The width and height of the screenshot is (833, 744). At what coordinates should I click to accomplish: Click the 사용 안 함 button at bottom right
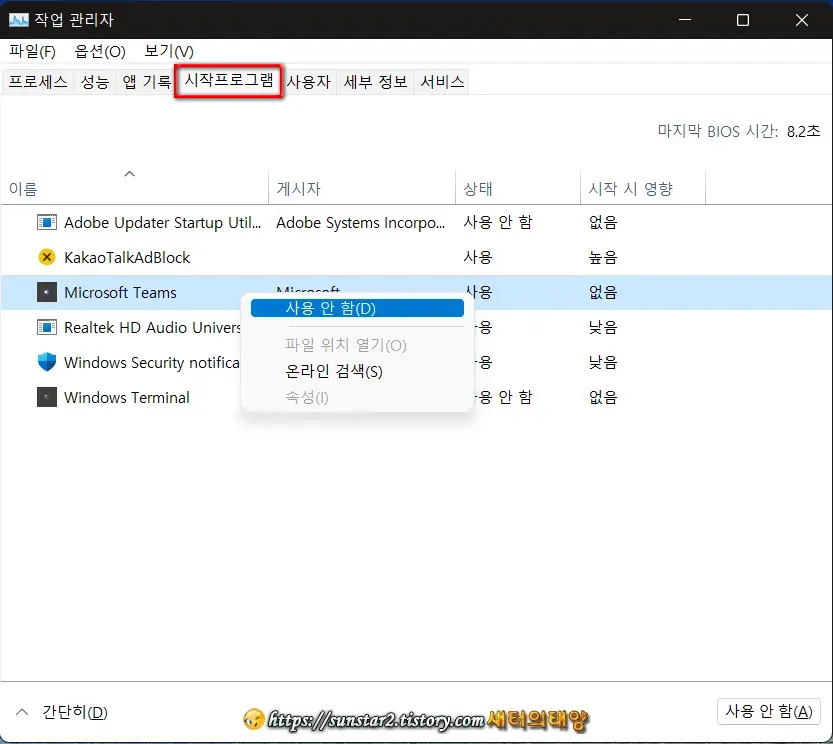768,711
